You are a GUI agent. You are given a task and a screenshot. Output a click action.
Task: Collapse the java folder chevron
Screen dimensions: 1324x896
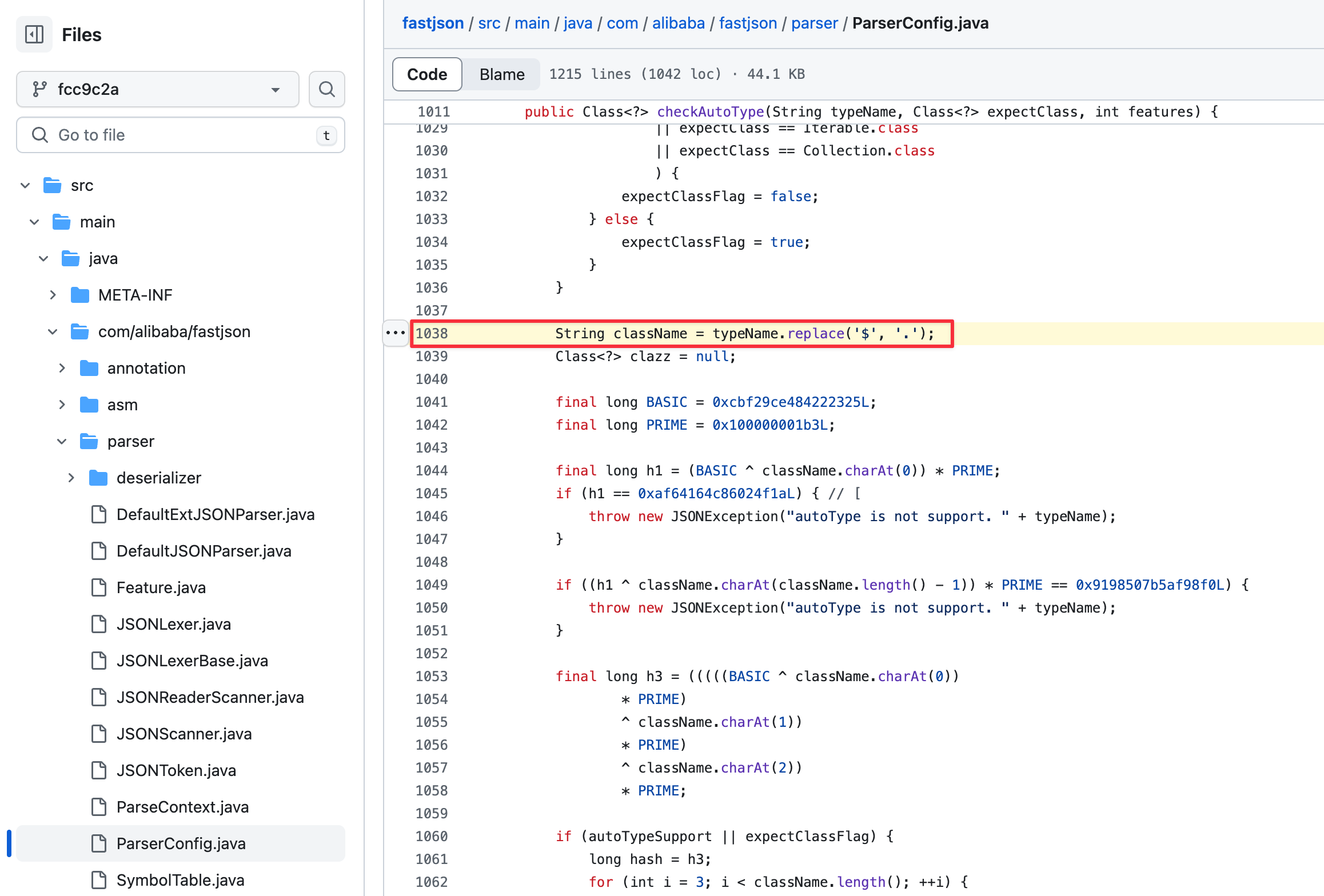tap(43, 258)
